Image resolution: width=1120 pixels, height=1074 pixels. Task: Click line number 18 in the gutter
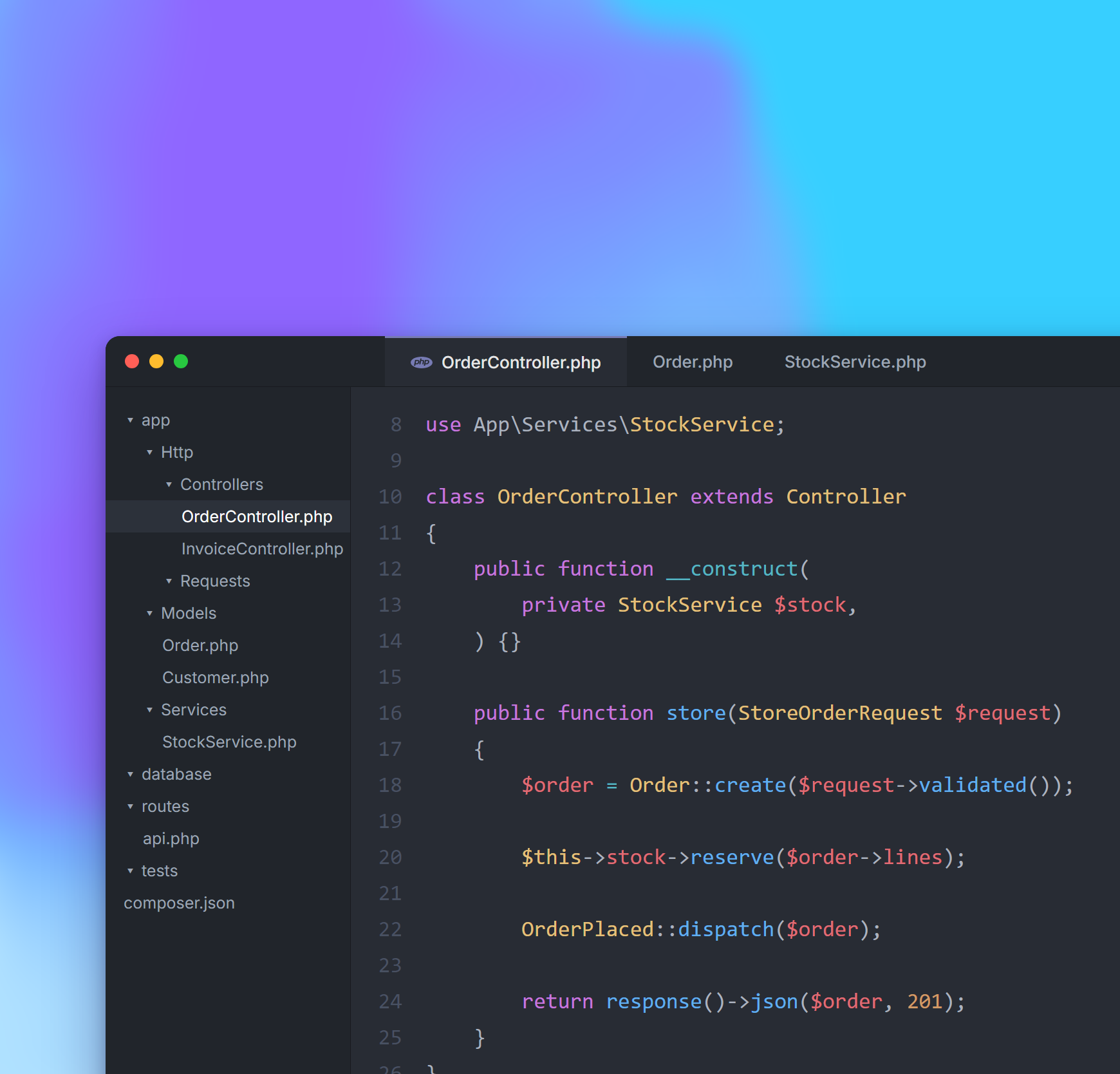tap(390, 785)
